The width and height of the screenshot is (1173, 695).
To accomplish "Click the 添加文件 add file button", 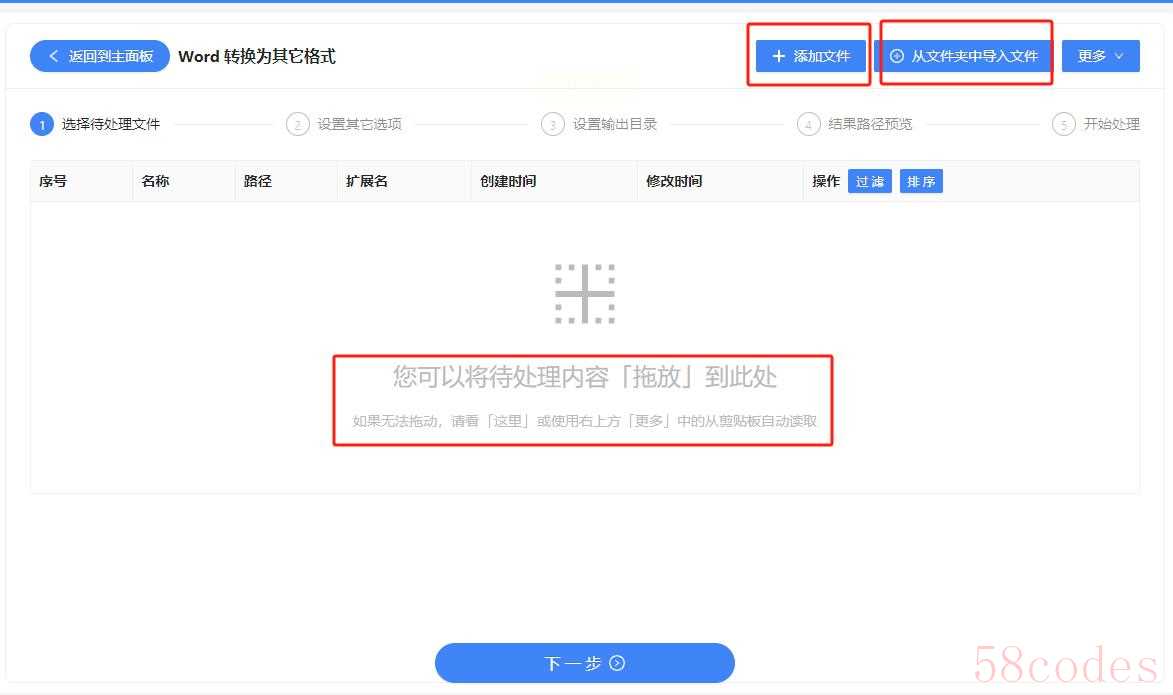I will [810, 56].
